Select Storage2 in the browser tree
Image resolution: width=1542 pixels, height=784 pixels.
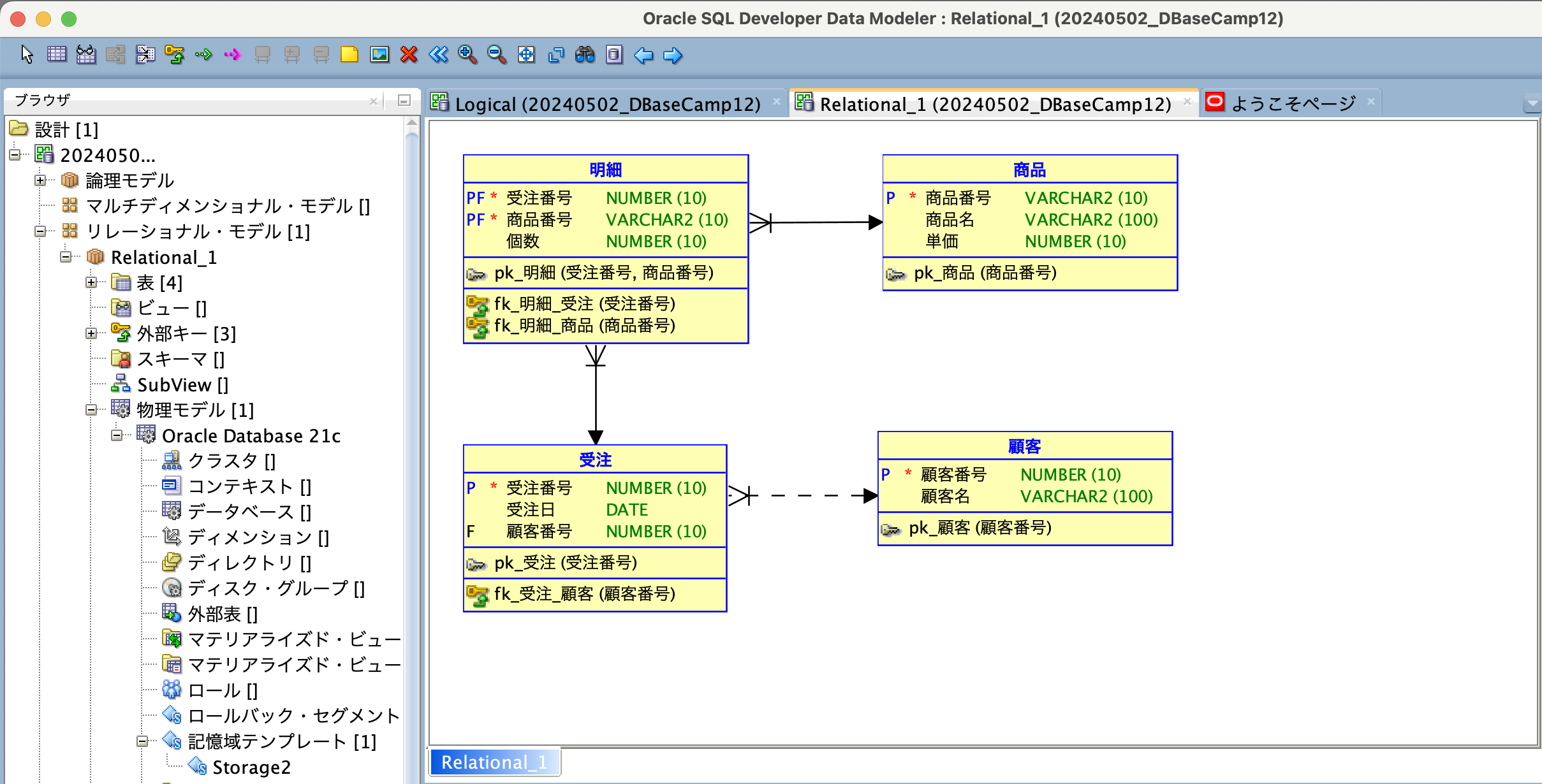[253, 767]
